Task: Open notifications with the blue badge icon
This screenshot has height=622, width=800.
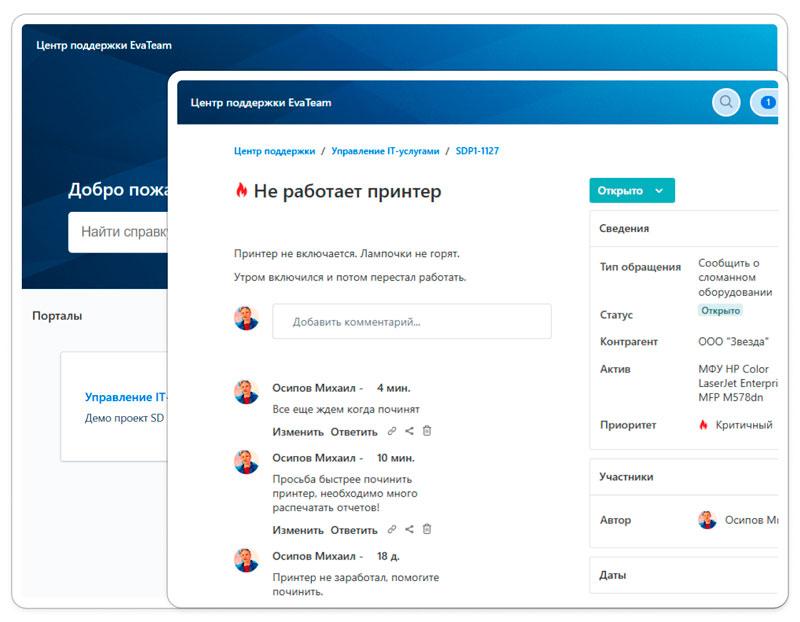Action: 767,103
